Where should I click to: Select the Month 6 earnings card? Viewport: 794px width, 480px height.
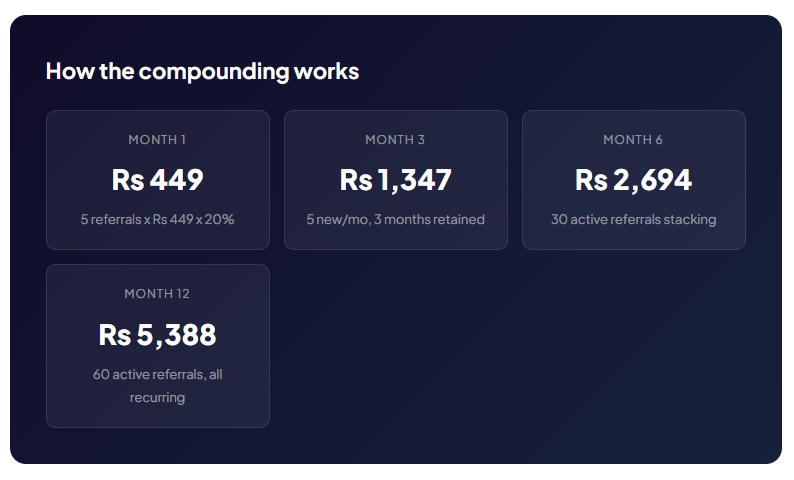(634, 180)
